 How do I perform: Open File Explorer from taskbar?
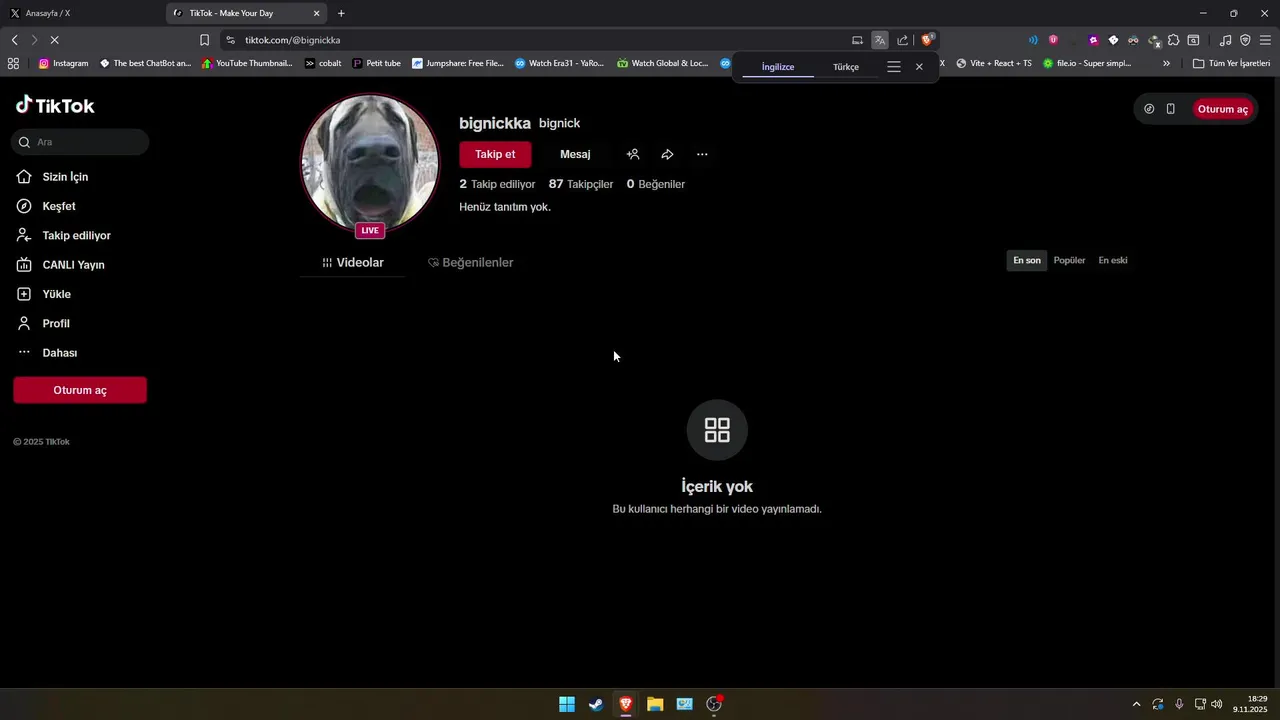tap(655, 704)
